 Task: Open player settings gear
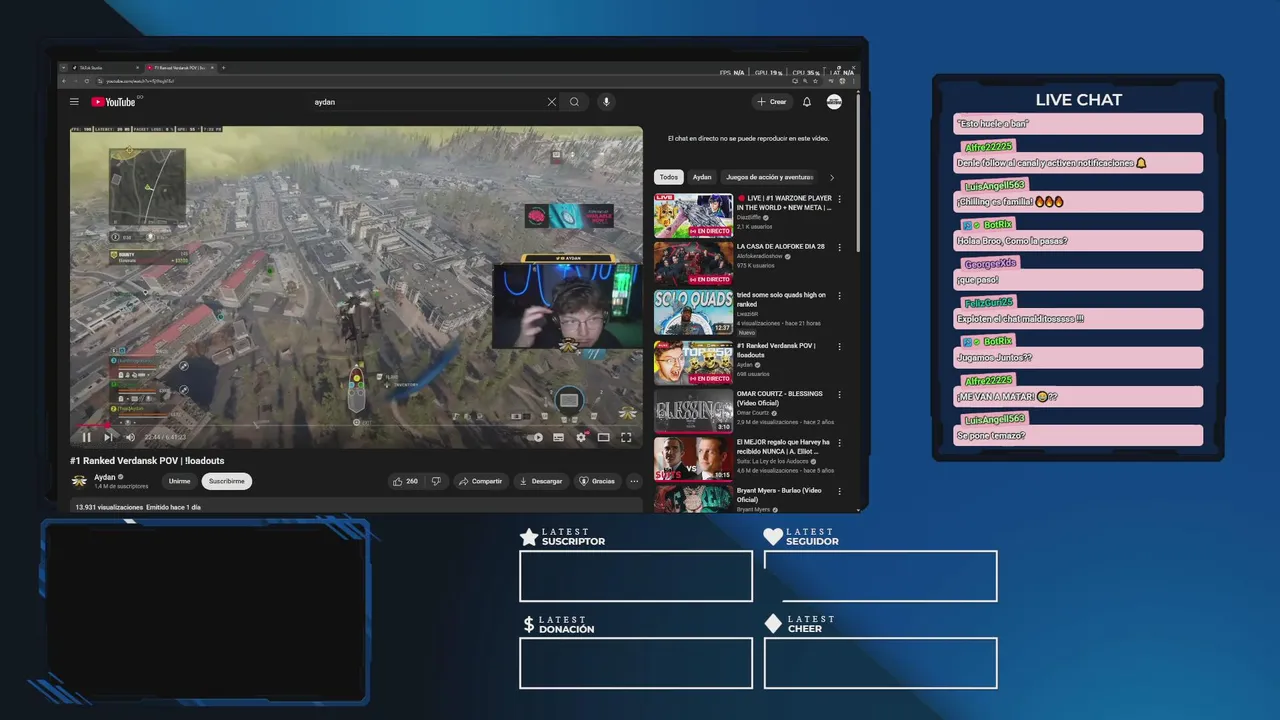pos(581,437)
